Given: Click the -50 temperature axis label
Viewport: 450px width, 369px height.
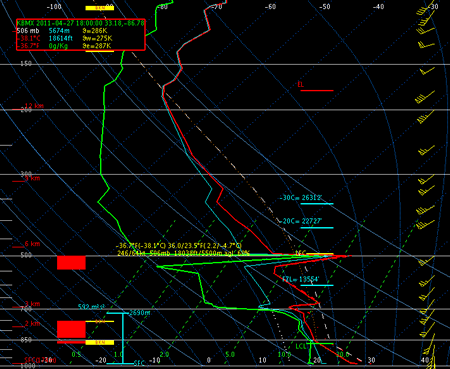Looking at the screenshot, I should [x=324, y=7].
